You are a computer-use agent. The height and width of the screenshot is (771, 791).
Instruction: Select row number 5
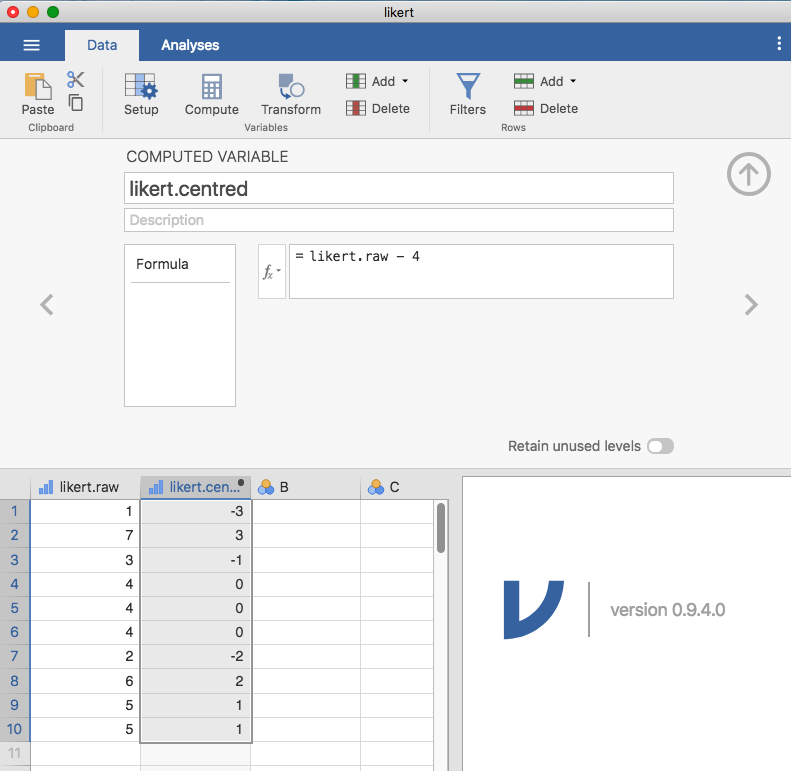tap(15, 609)
